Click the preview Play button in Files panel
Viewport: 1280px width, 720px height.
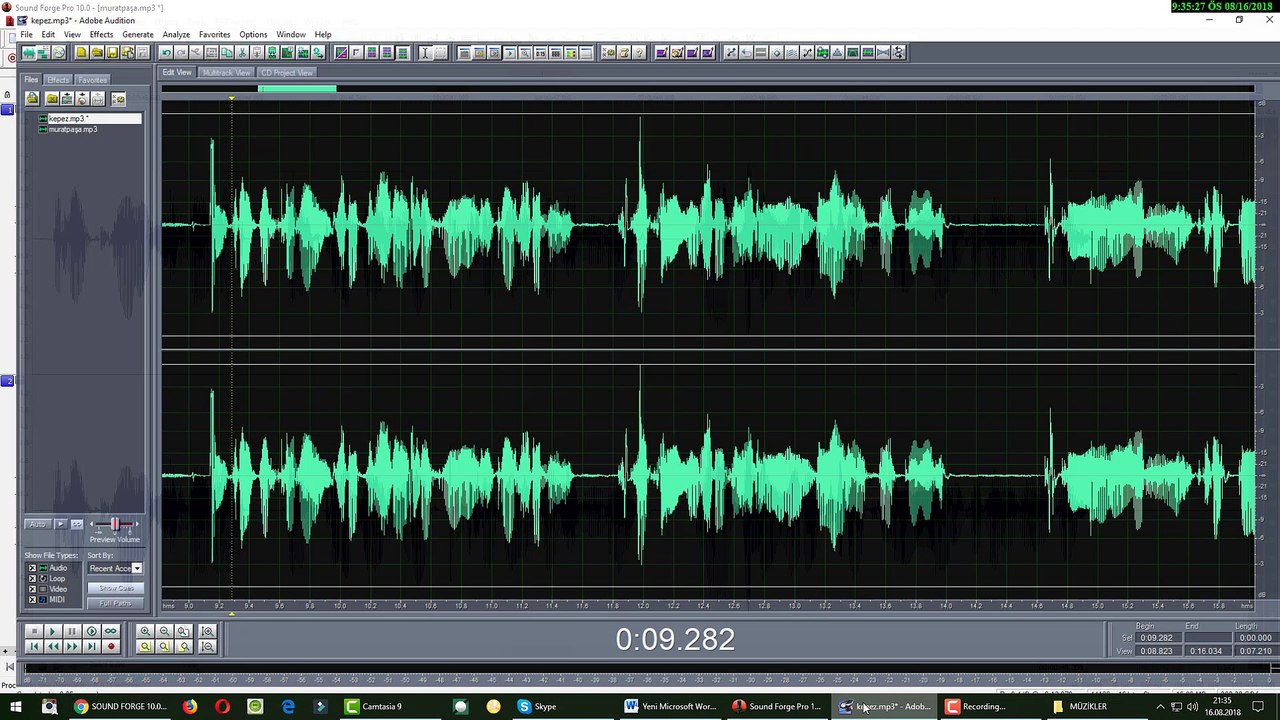point(60,524)
